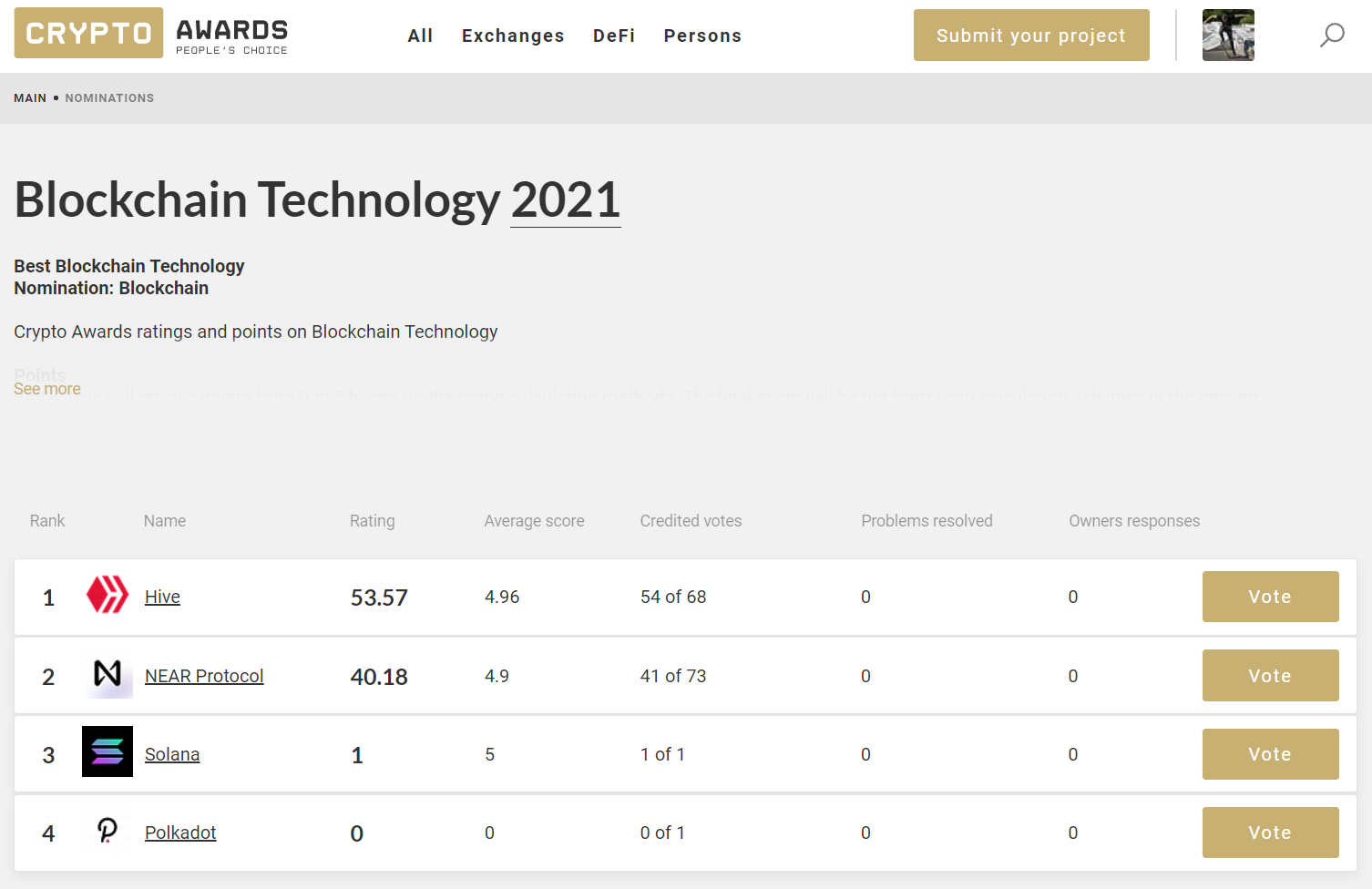
Task: Open the search magnifier icon
Action: pyautogui.click(x=1332, y=36)
